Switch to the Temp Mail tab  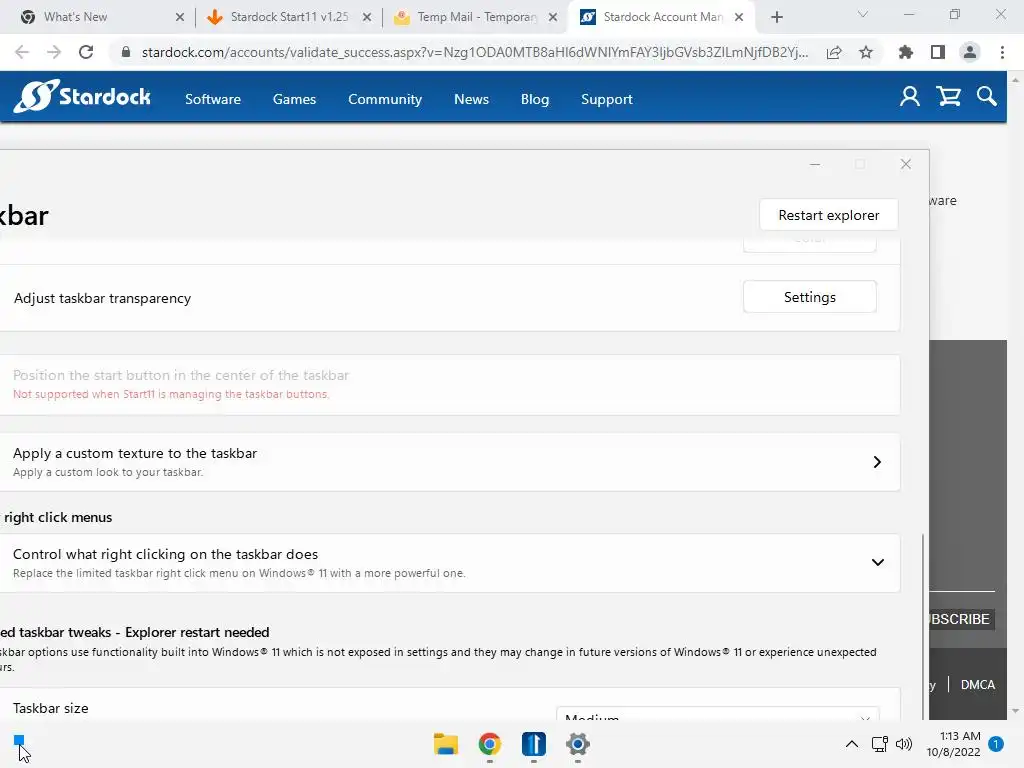point(474,17)
